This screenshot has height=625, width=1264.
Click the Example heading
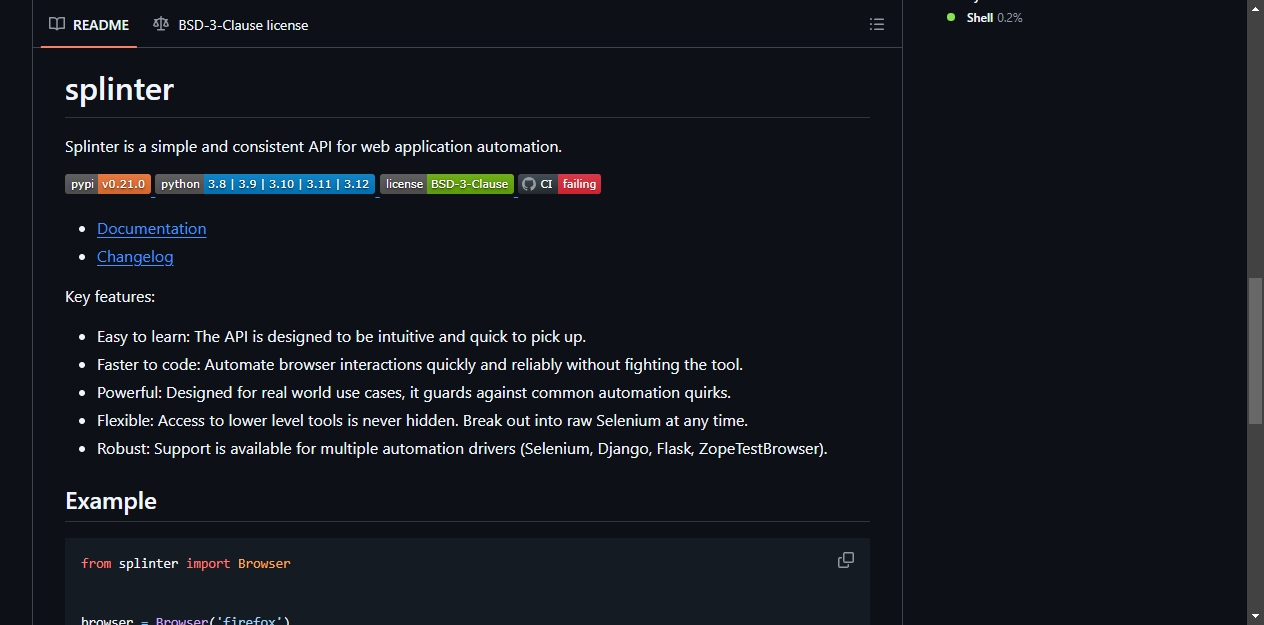(x=111, y=500)
